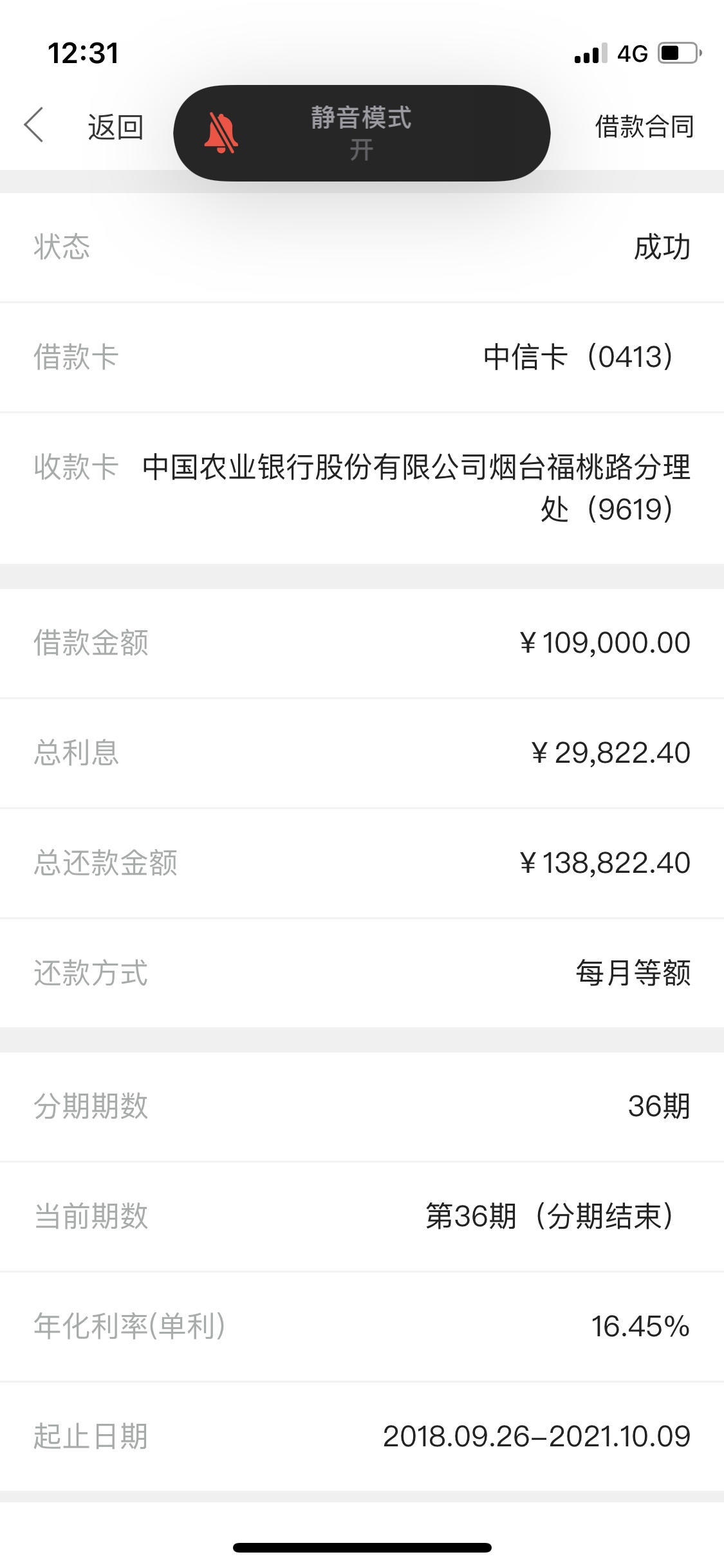Select the 借款卡 中信卡 (0413) row

pos(362,357)
